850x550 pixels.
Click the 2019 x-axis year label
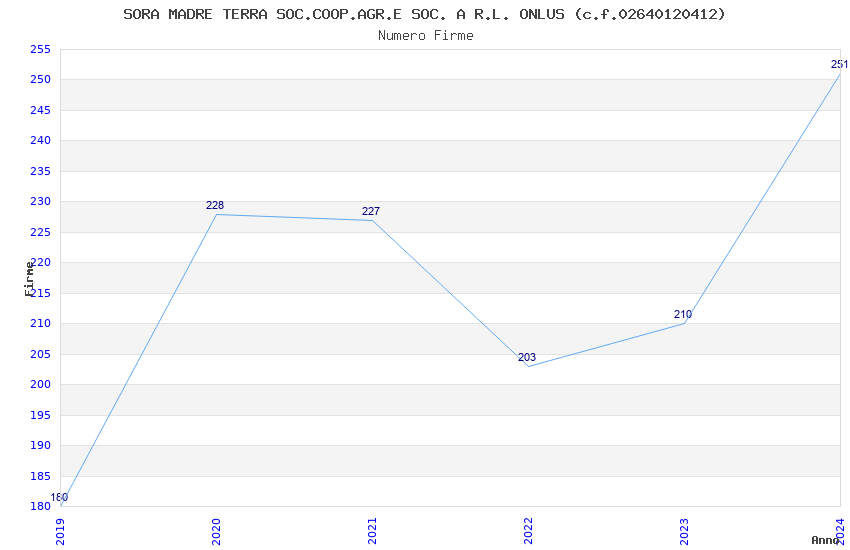60,532
